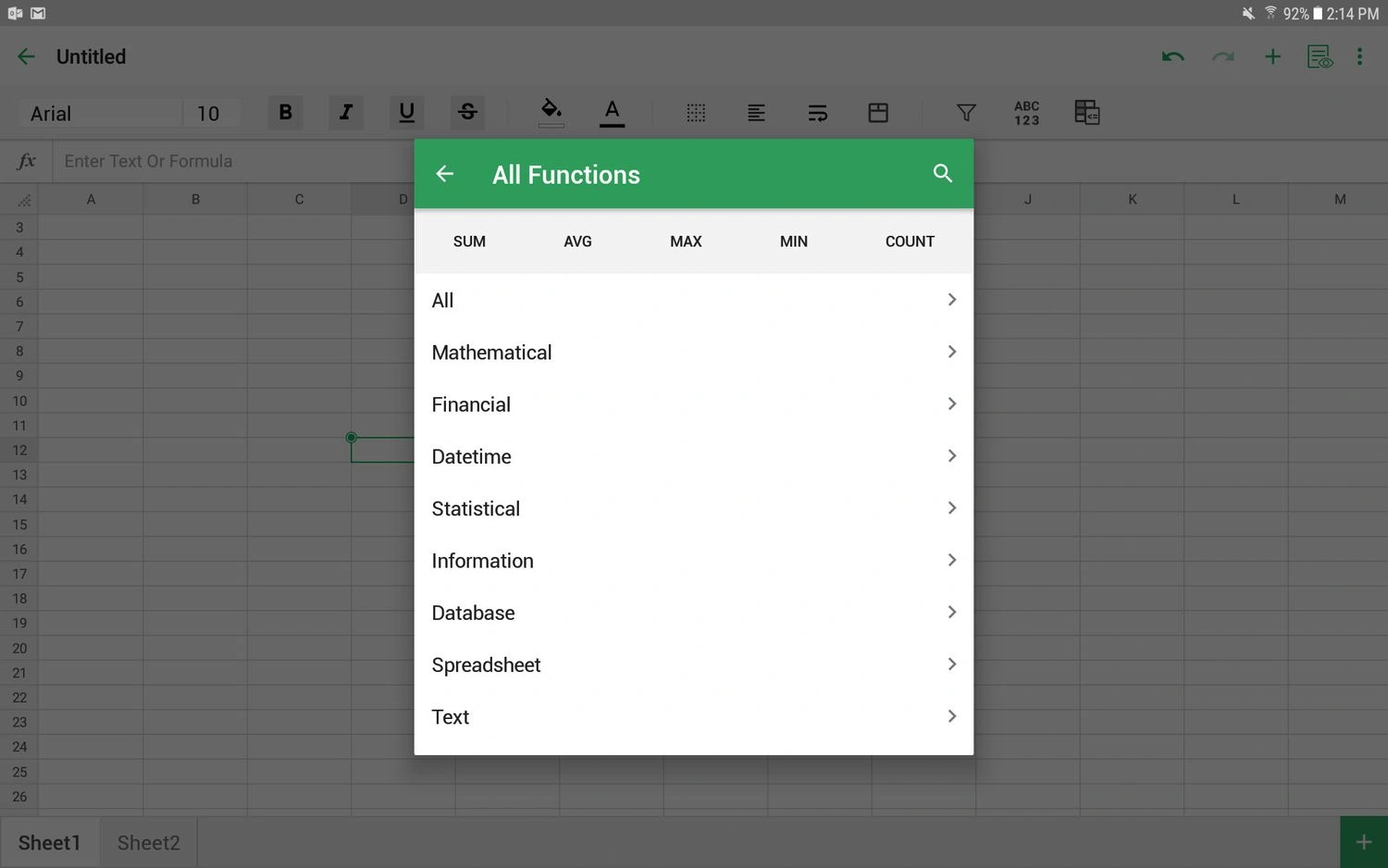Underline the selected cell text

(x=406, y=112)
